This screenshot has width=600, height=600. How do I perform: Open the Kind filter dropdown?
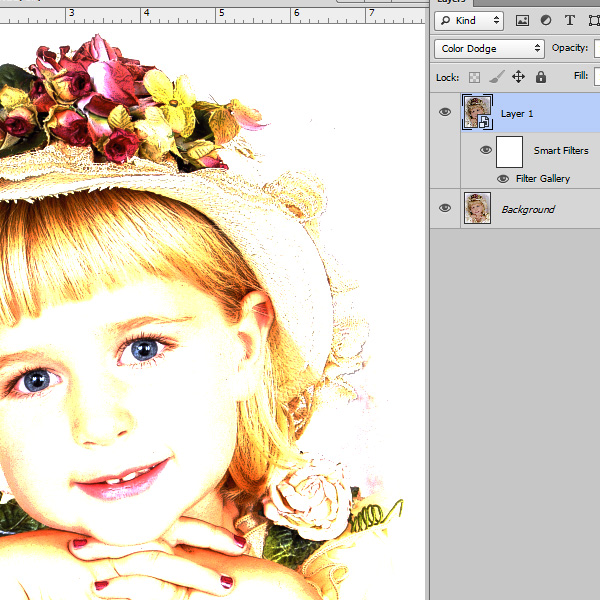[x=469, y=20]
